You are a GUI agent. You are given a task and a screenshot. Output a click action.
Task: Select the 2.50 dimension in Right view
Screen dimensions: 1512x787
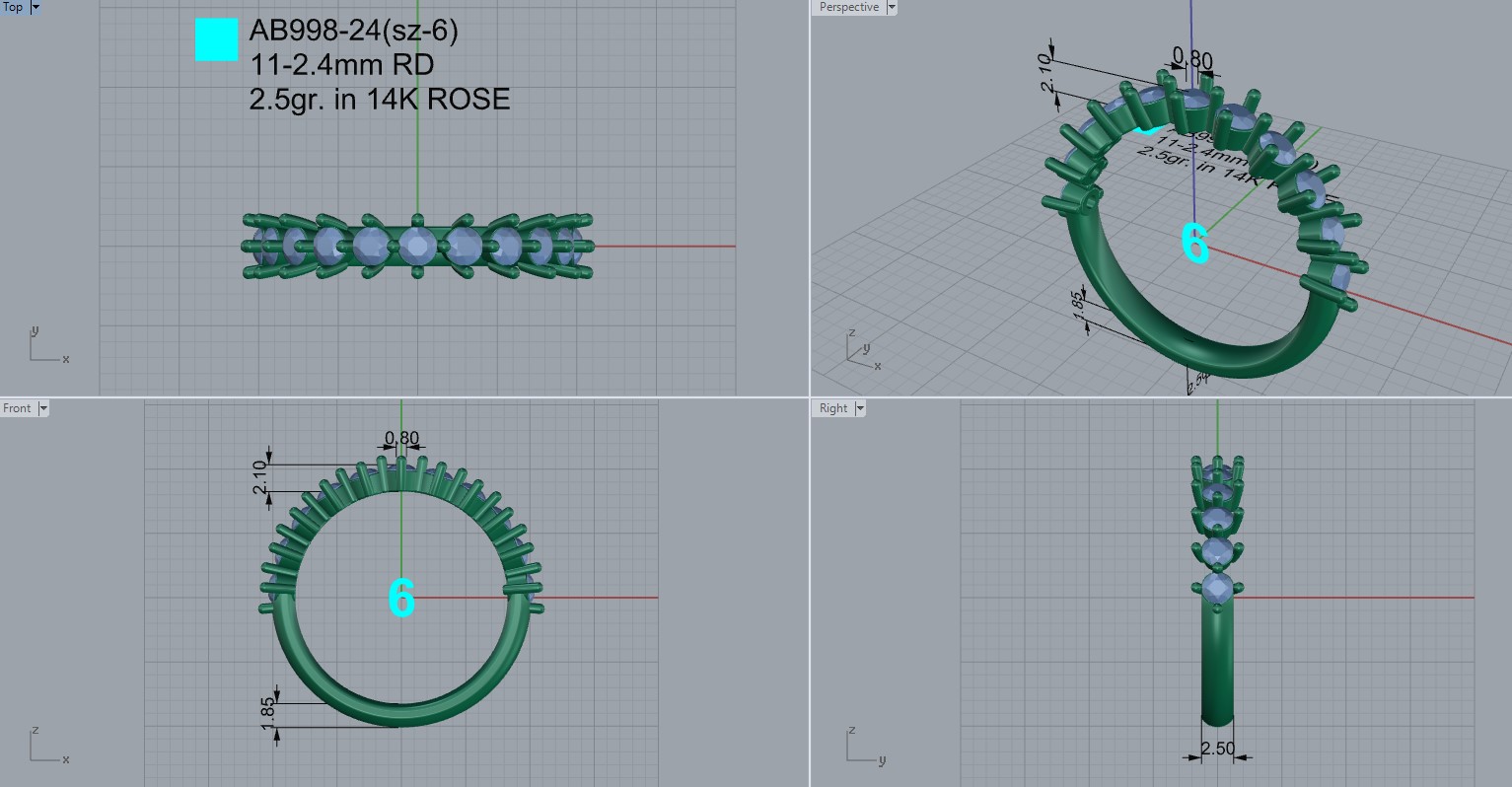[1218, 749]
